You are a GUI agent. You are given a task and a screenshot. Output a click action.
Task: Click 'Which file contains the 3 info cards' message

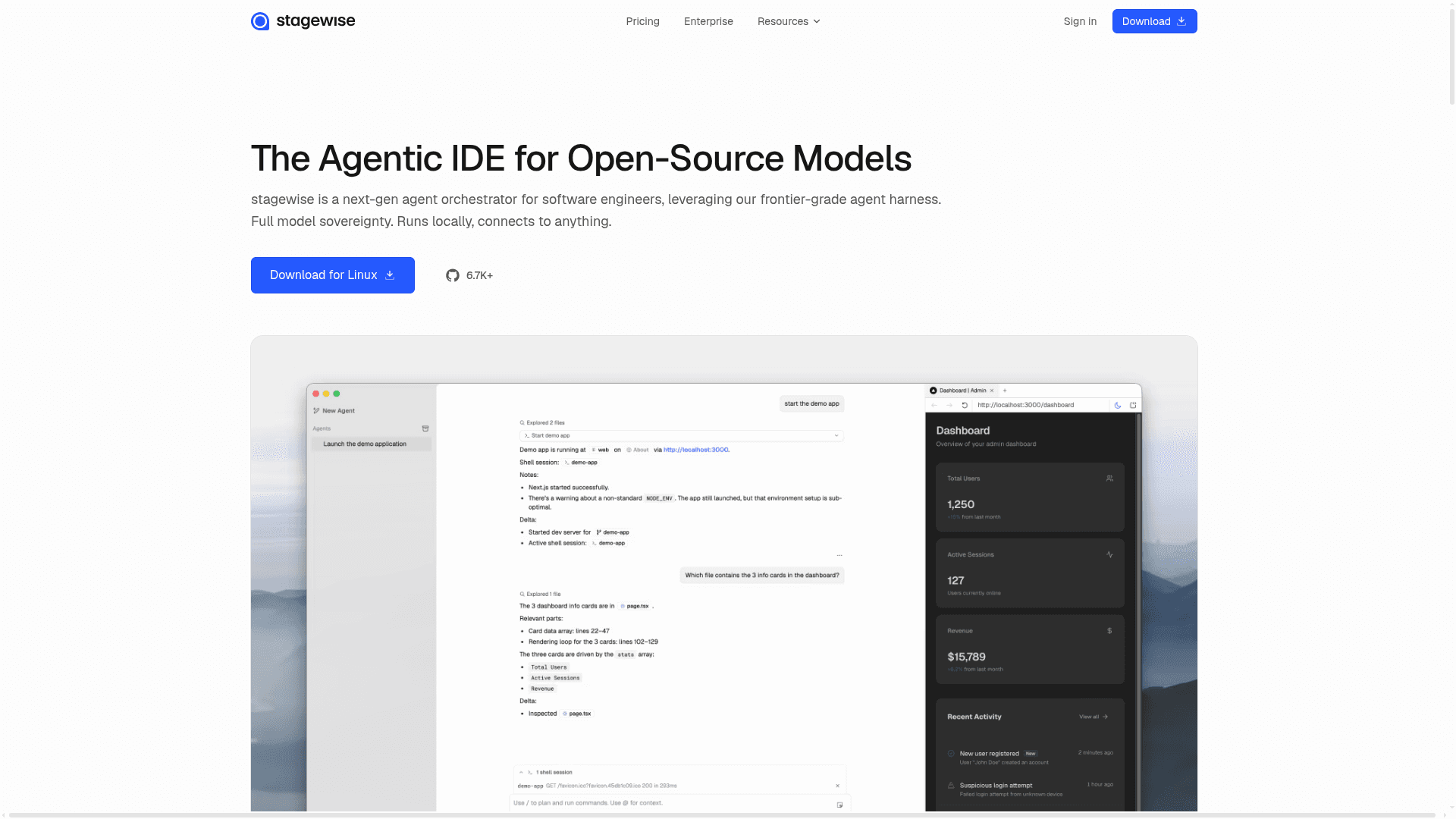click(x=762, y=576)
